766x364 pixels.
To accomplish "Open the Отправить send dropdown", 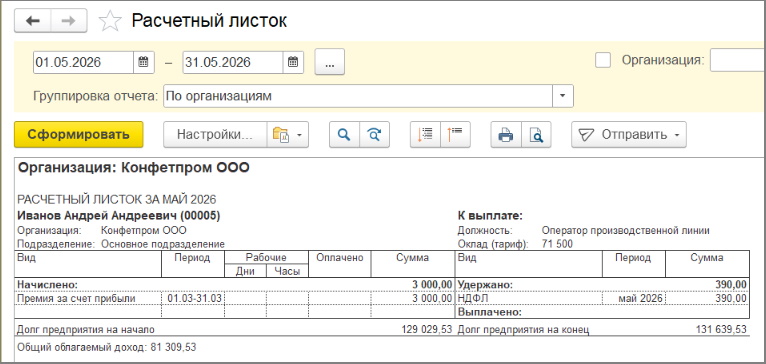I will coord(629,134).
